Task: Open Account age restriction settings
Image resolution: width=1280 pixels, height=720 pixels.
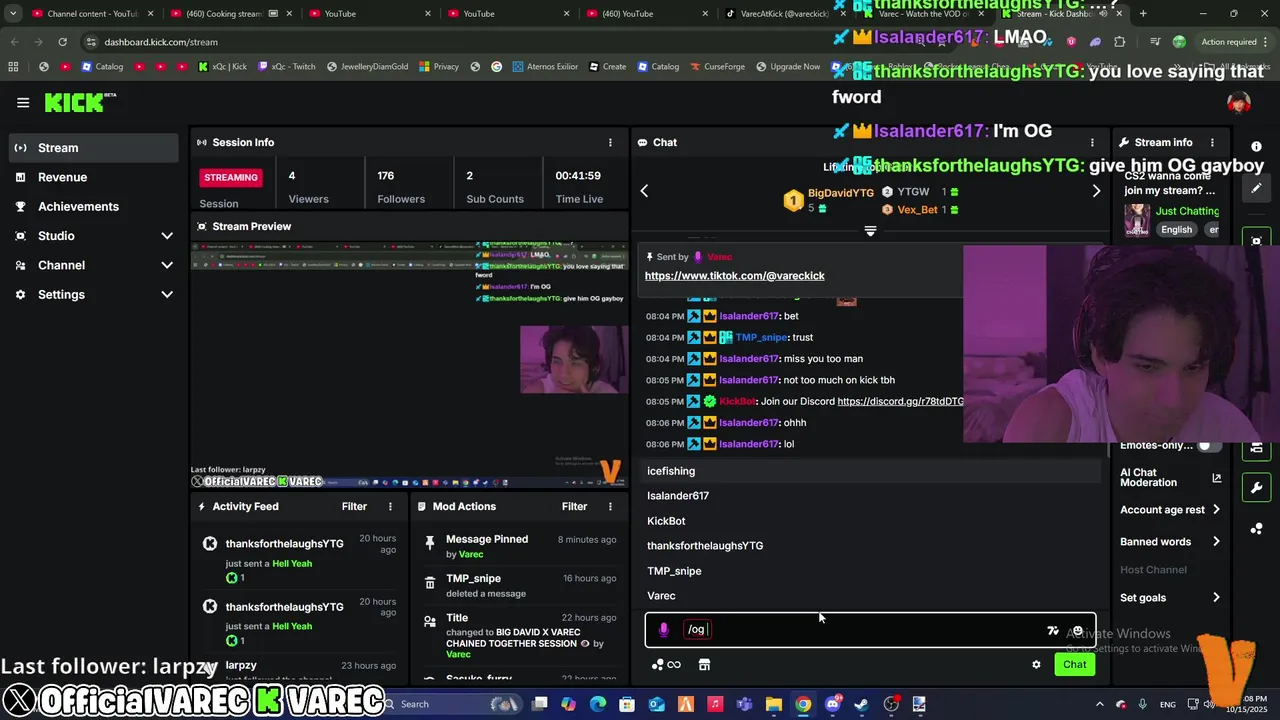Action: click(1170, 510)
